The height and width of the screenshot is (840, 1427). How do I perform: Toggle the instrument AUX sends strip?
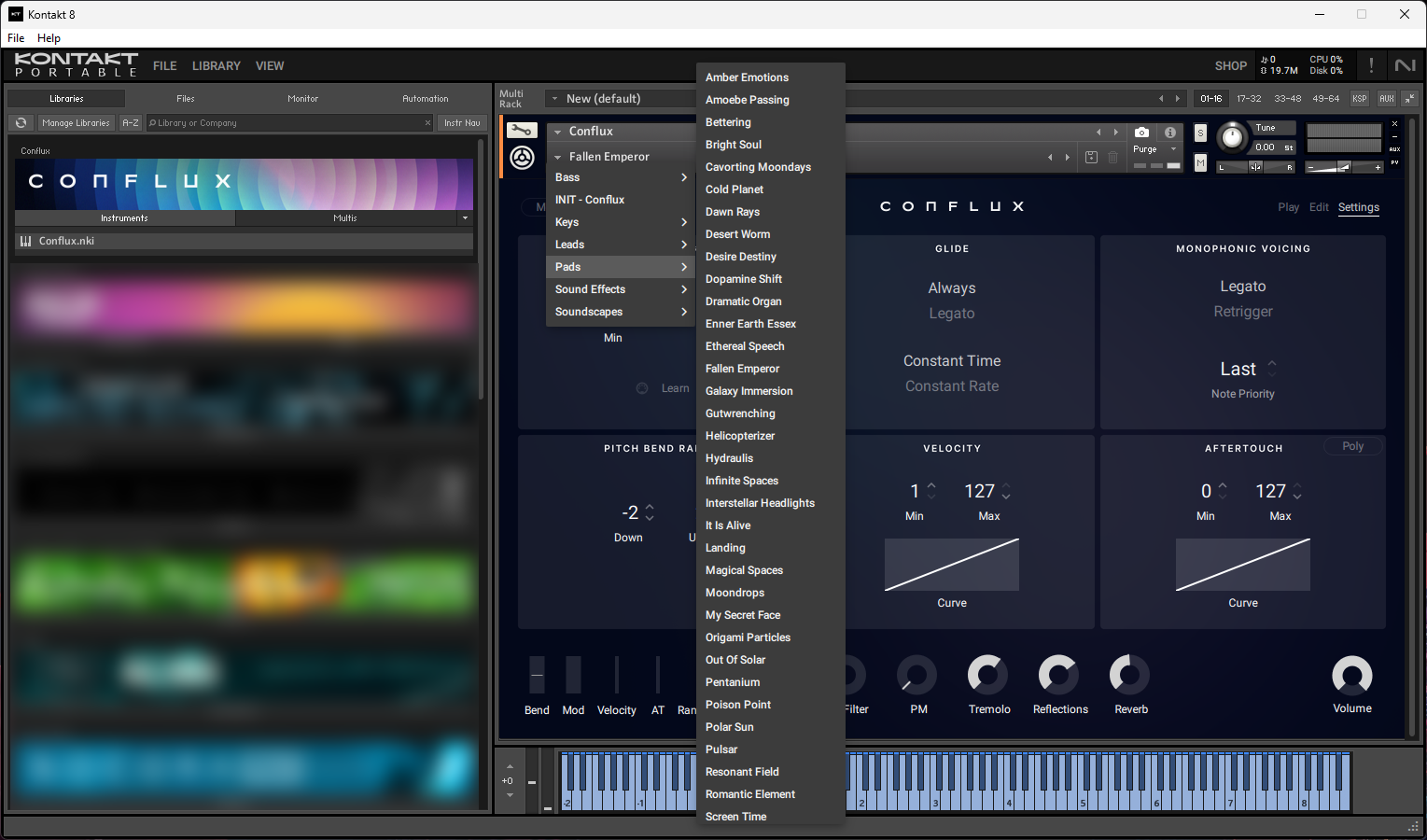[1395, 149]
